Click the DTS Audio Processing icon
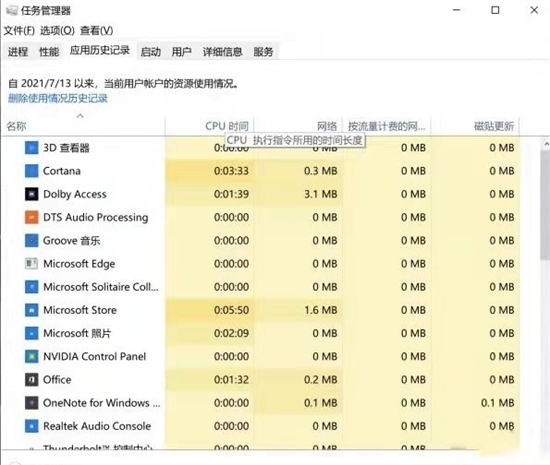The height and width of the screenshot is (465, 550). pos(32,217)
